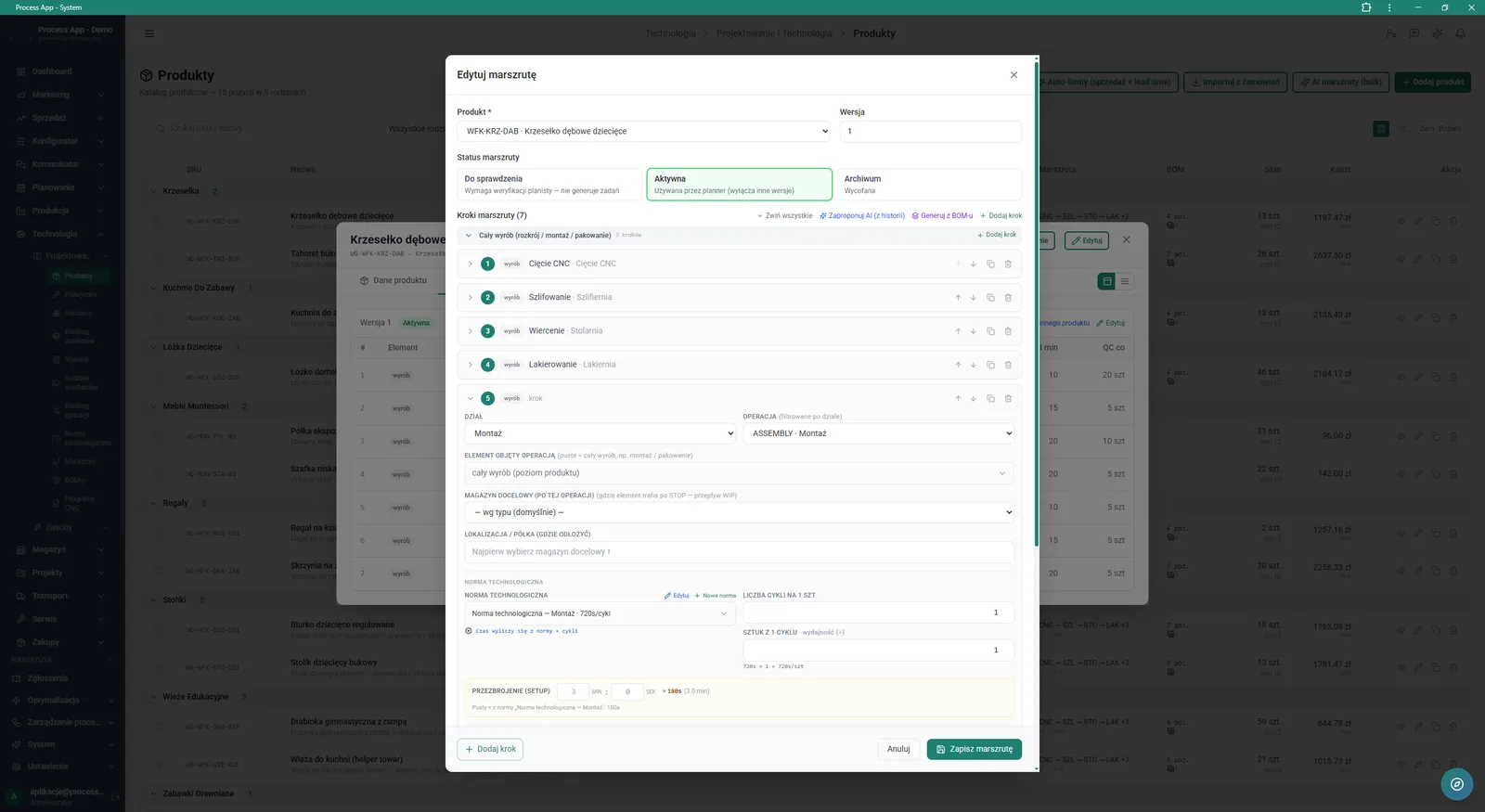Focus the Wersja input field

[x=931, y=132]
